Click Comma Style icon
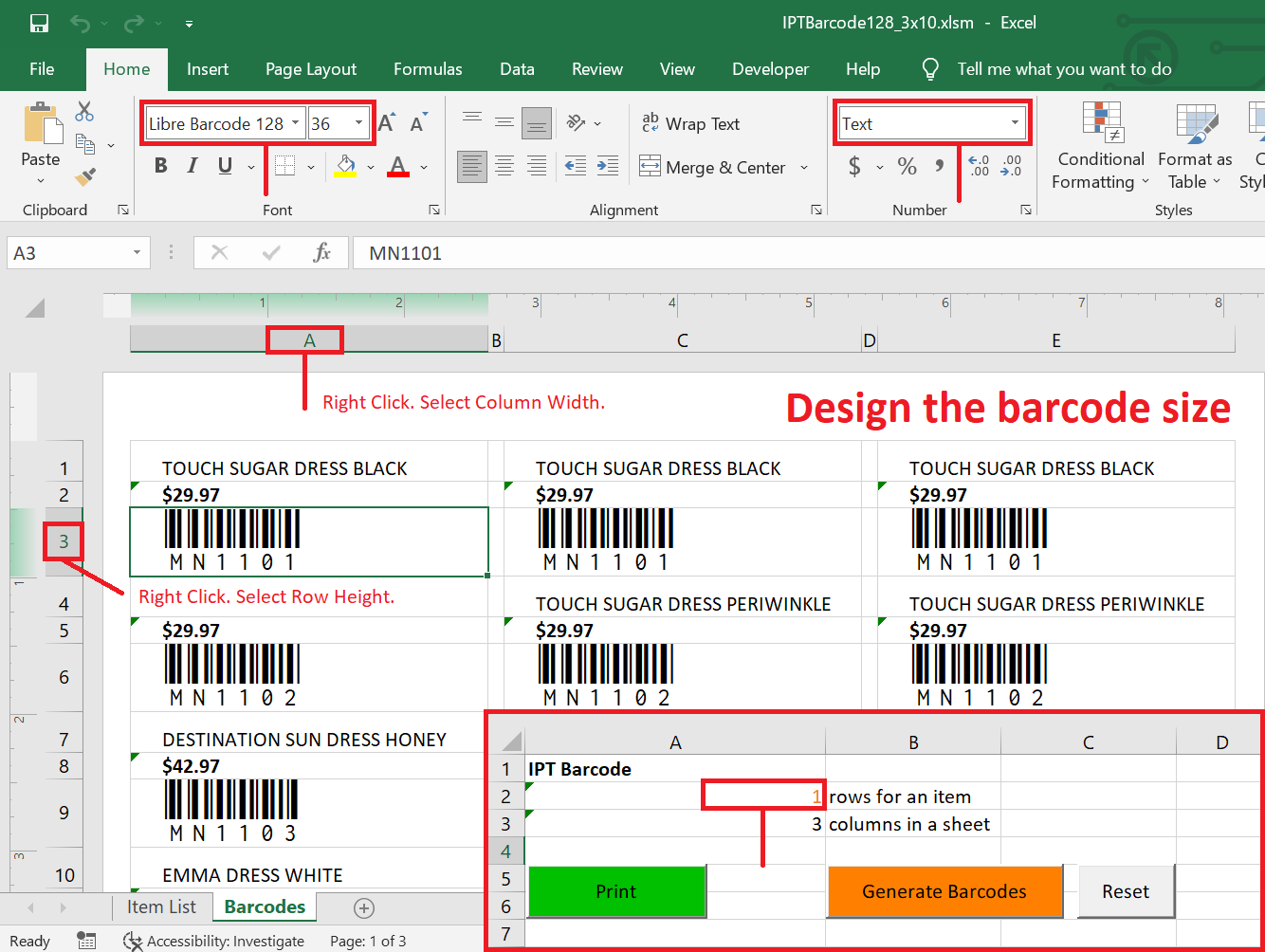The image size is (1265, 952). click(939, 167)
